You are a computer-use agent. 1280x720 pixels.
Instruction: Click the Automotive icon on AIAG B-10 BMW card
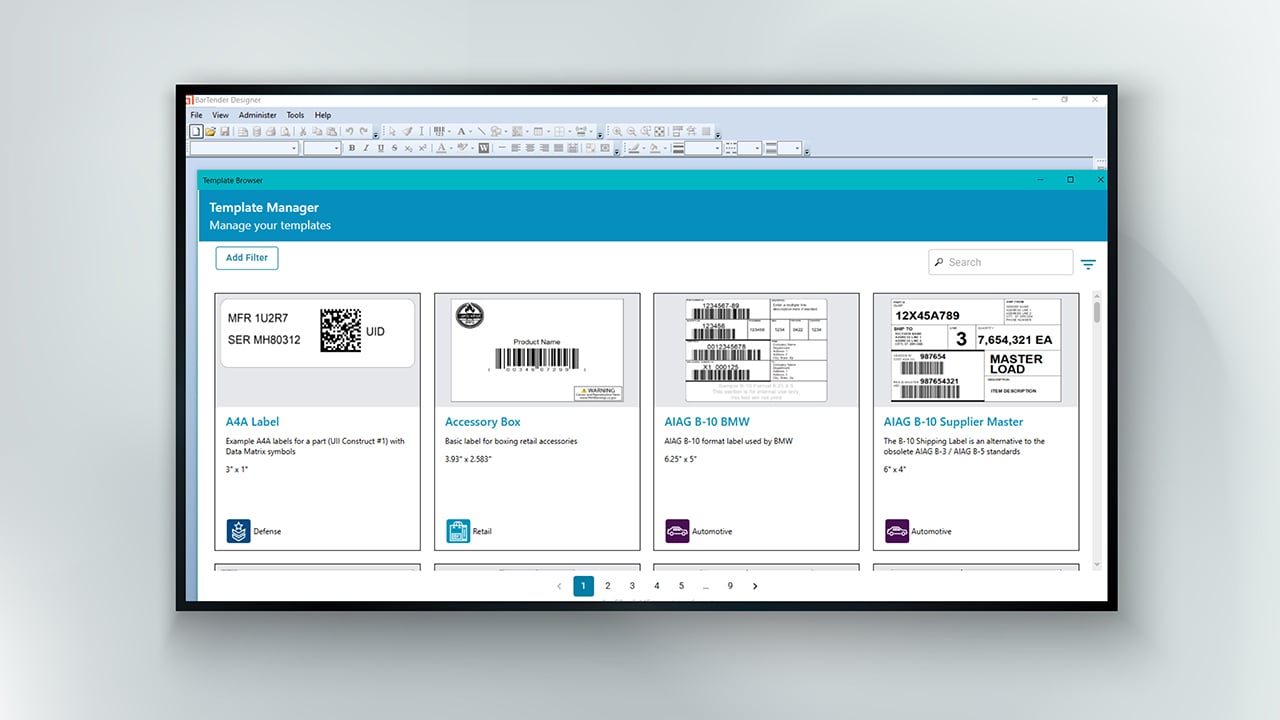pyautogui.click(x=677, y=531)
